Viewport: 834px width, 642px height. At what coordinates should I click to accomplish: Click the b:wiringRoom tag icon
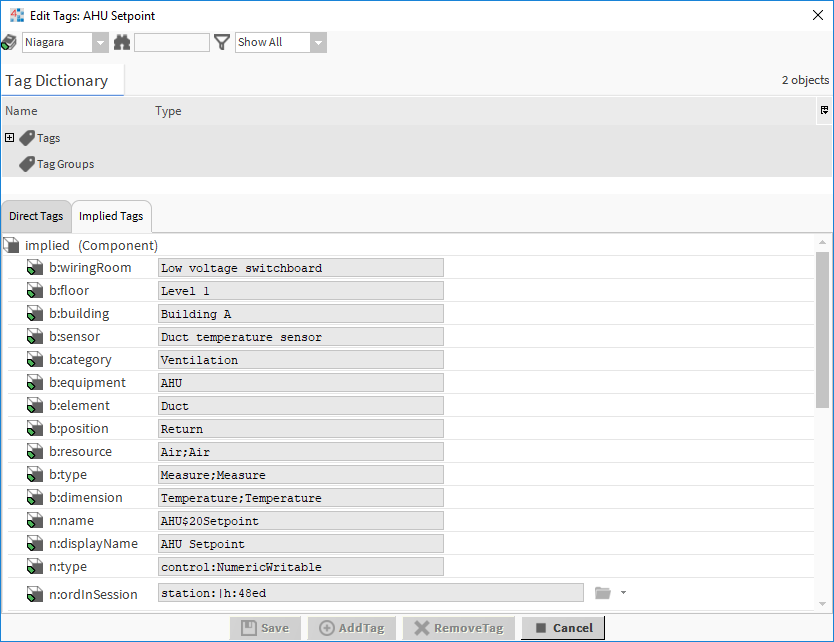tap(35, 268)
